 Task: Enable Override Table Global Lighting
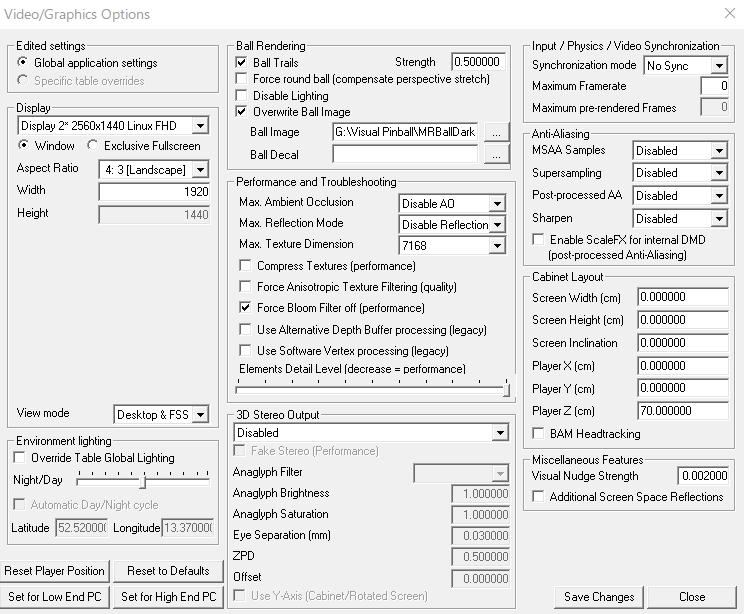click(x=19, y=457)
